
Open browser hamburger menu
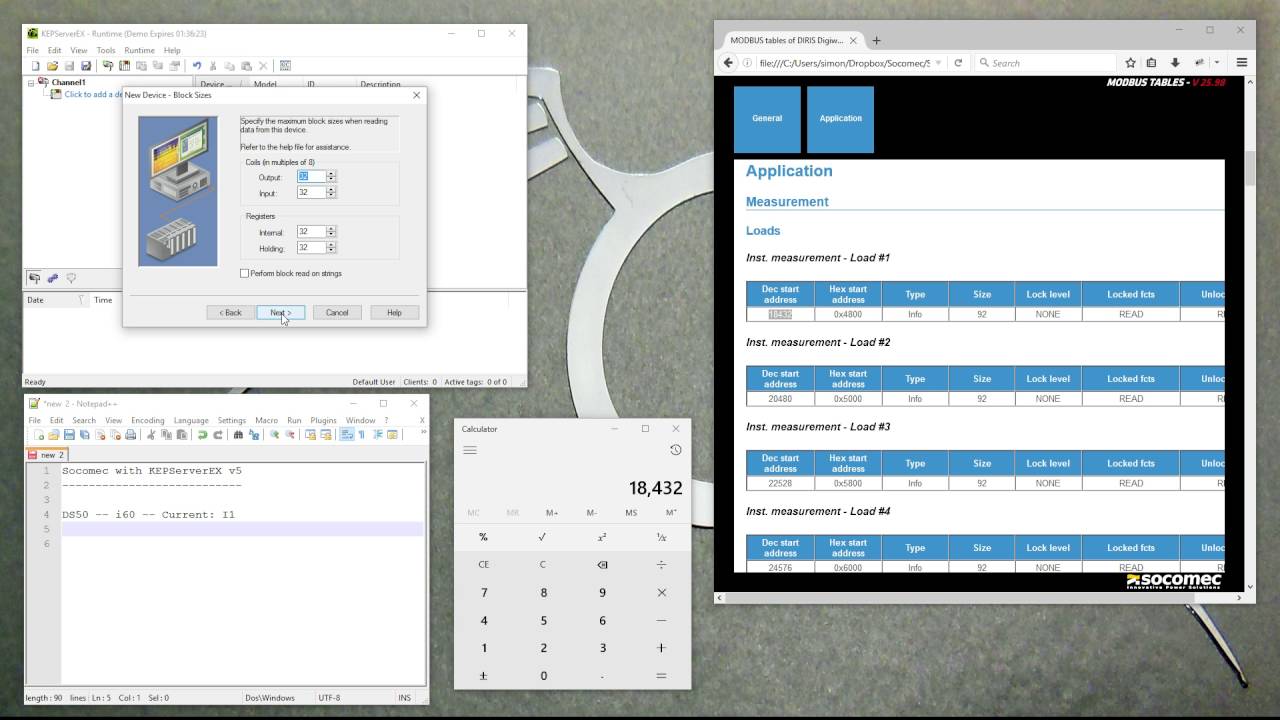[x=1242, y=63]
